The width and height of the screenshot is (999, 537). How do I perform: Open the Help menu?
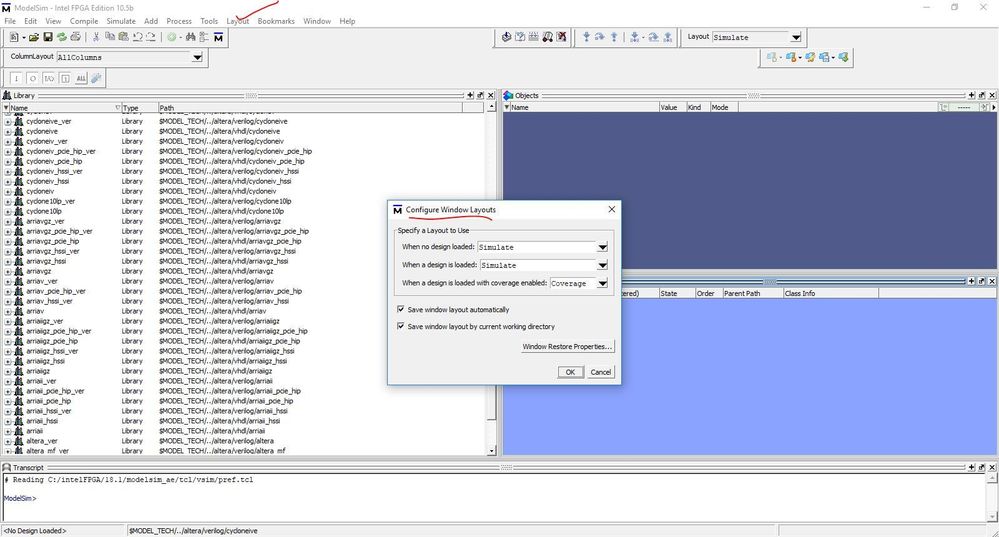pos(347,21)
